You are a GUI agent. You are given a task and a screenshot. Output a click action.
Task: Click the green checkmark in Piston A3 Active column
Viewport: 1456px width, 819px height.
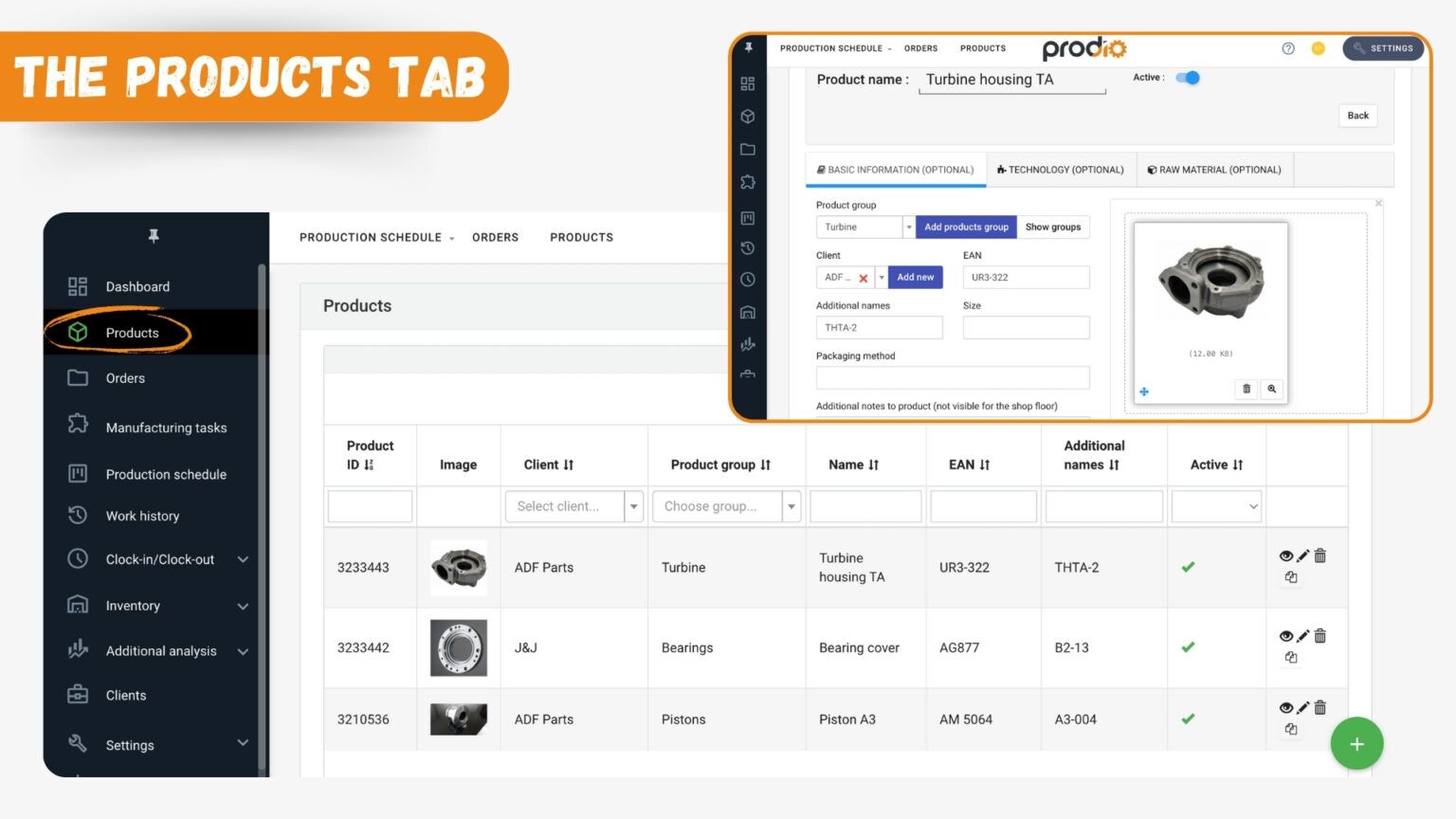[1188, 719]
